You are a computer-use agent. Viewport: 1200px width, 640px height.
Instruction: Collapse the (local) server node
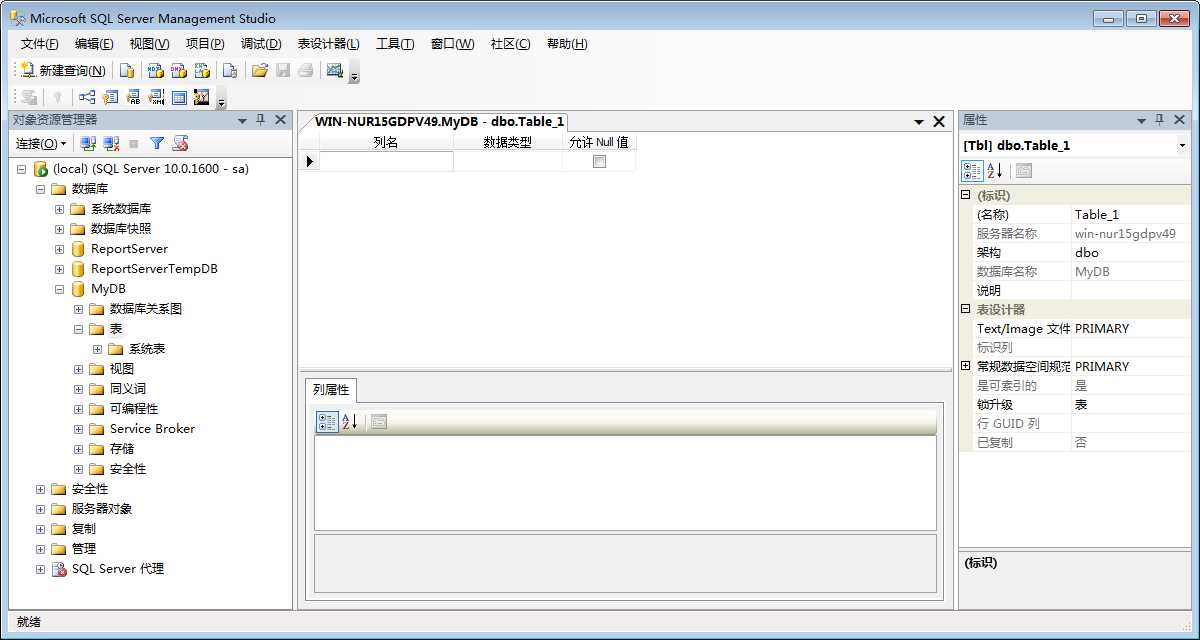(x=22, y=169)
